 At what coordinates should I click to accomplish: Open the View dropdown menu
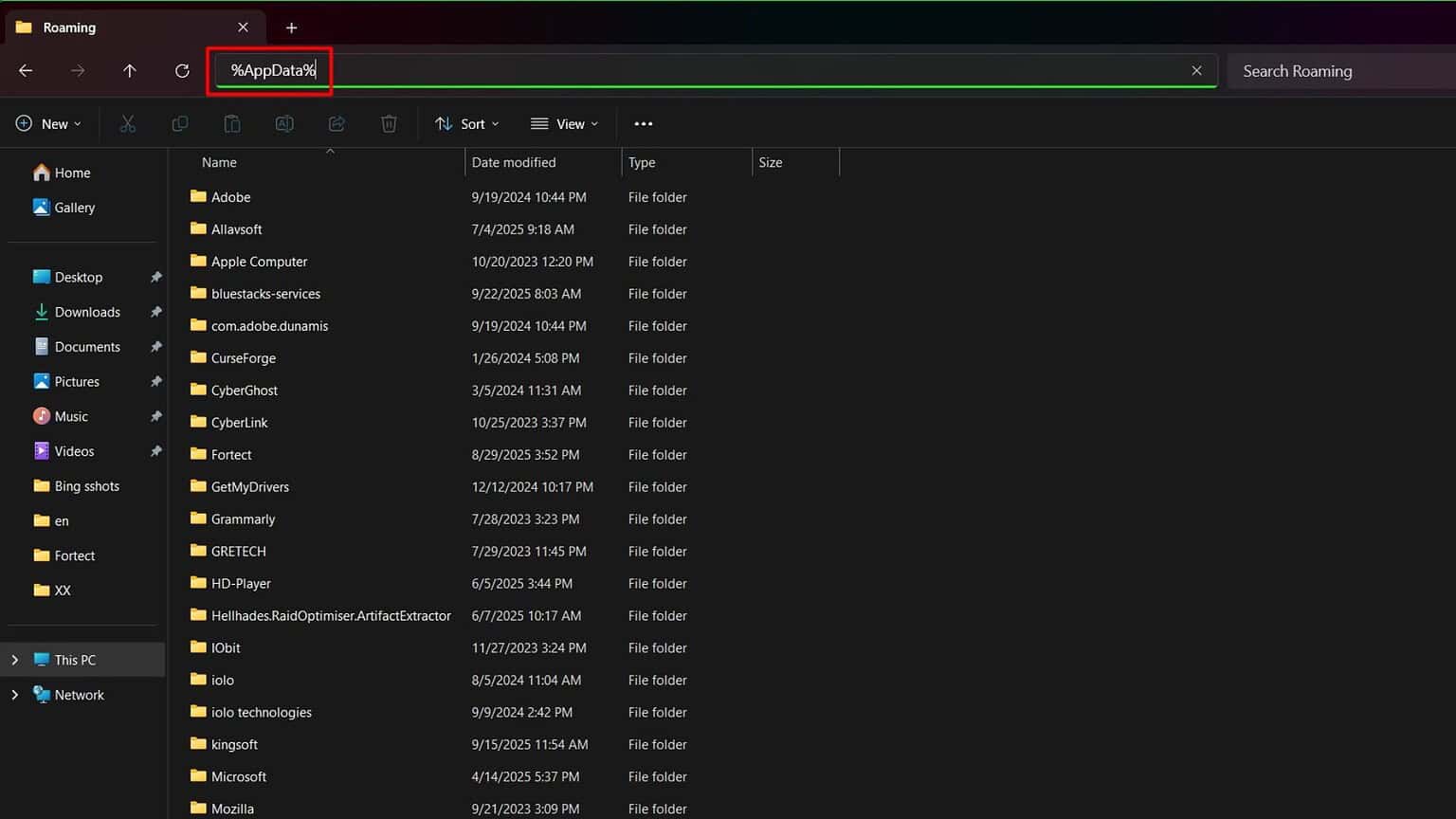tap(564, 123)
